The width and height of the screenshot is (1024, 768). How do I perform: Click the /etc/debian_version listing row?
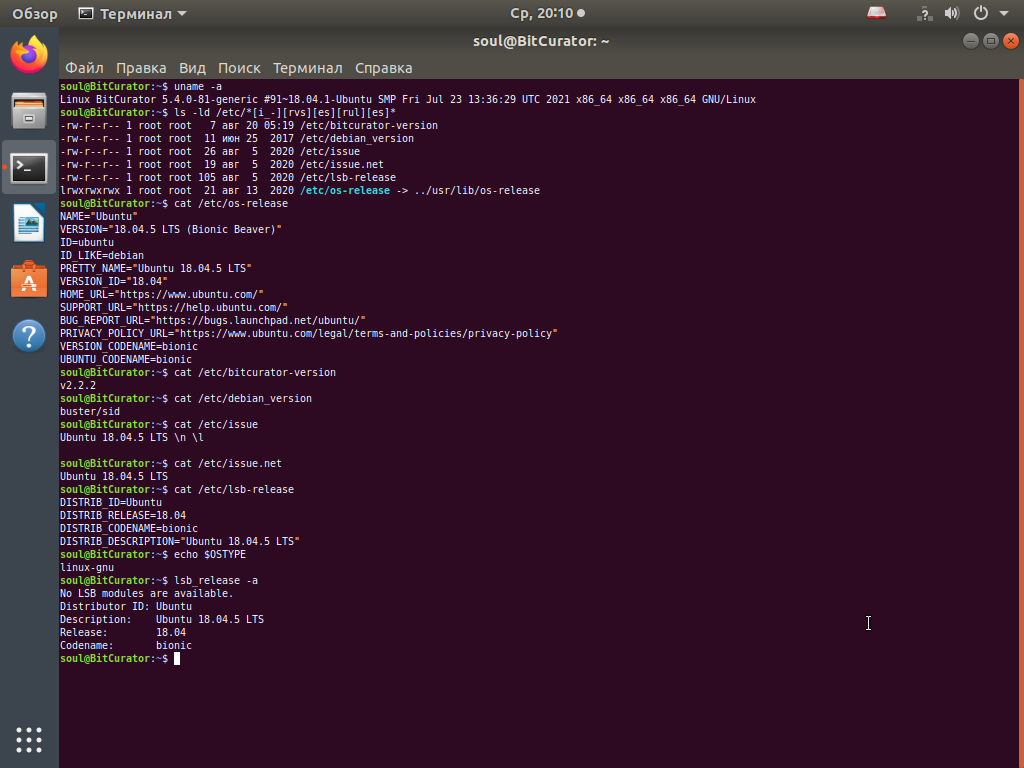pos(236,138)
